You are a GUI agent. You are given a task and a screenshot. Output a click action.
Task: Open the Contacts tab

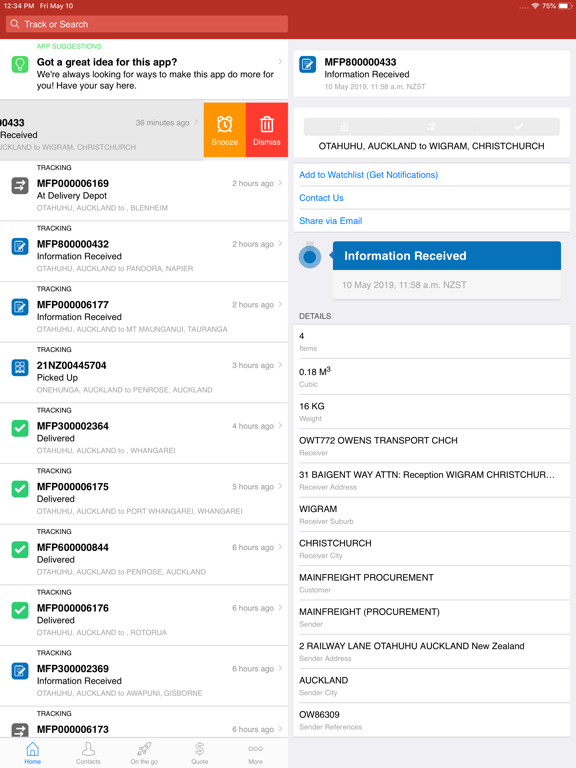(88, 753)
